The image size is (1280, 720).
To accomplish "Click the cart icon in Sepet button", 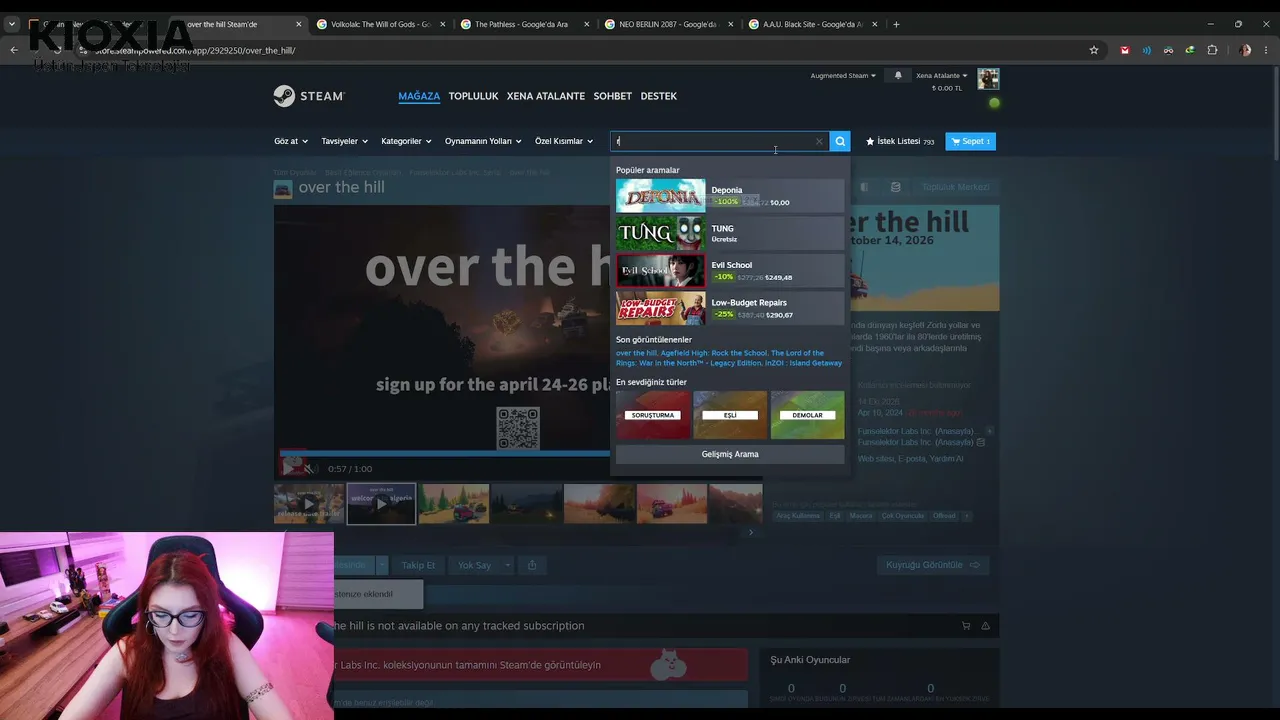I will (x=956, y=141).
